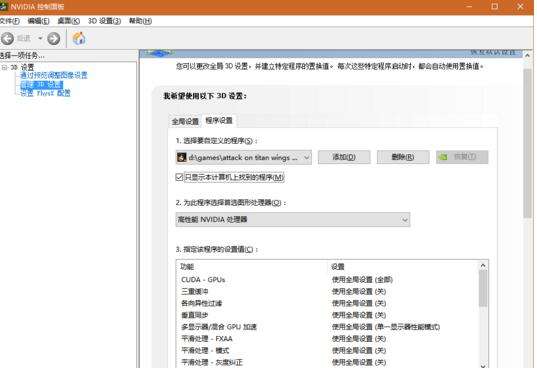Screen dimensions: 537x368
Task: Select the 三重缓冲 setting row
Action: click(327, 292)
